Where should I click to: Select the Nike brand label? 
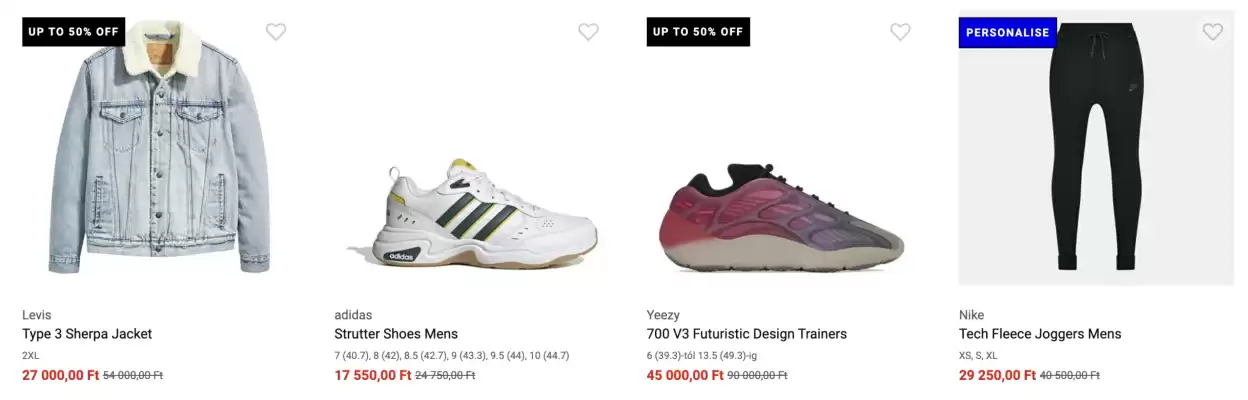972,315
